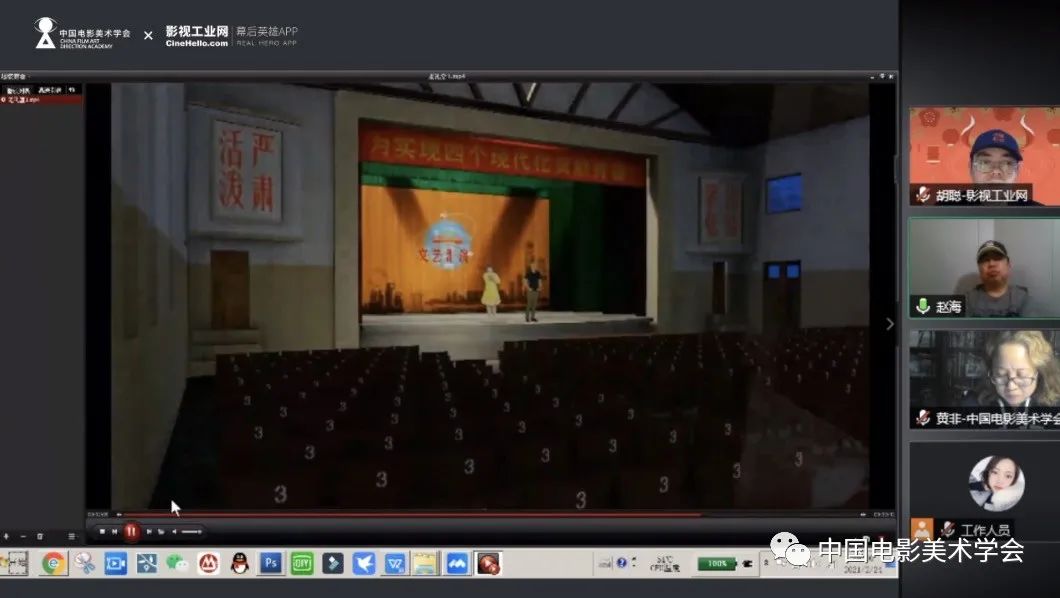Expand the participant panel side arrow

890,324
